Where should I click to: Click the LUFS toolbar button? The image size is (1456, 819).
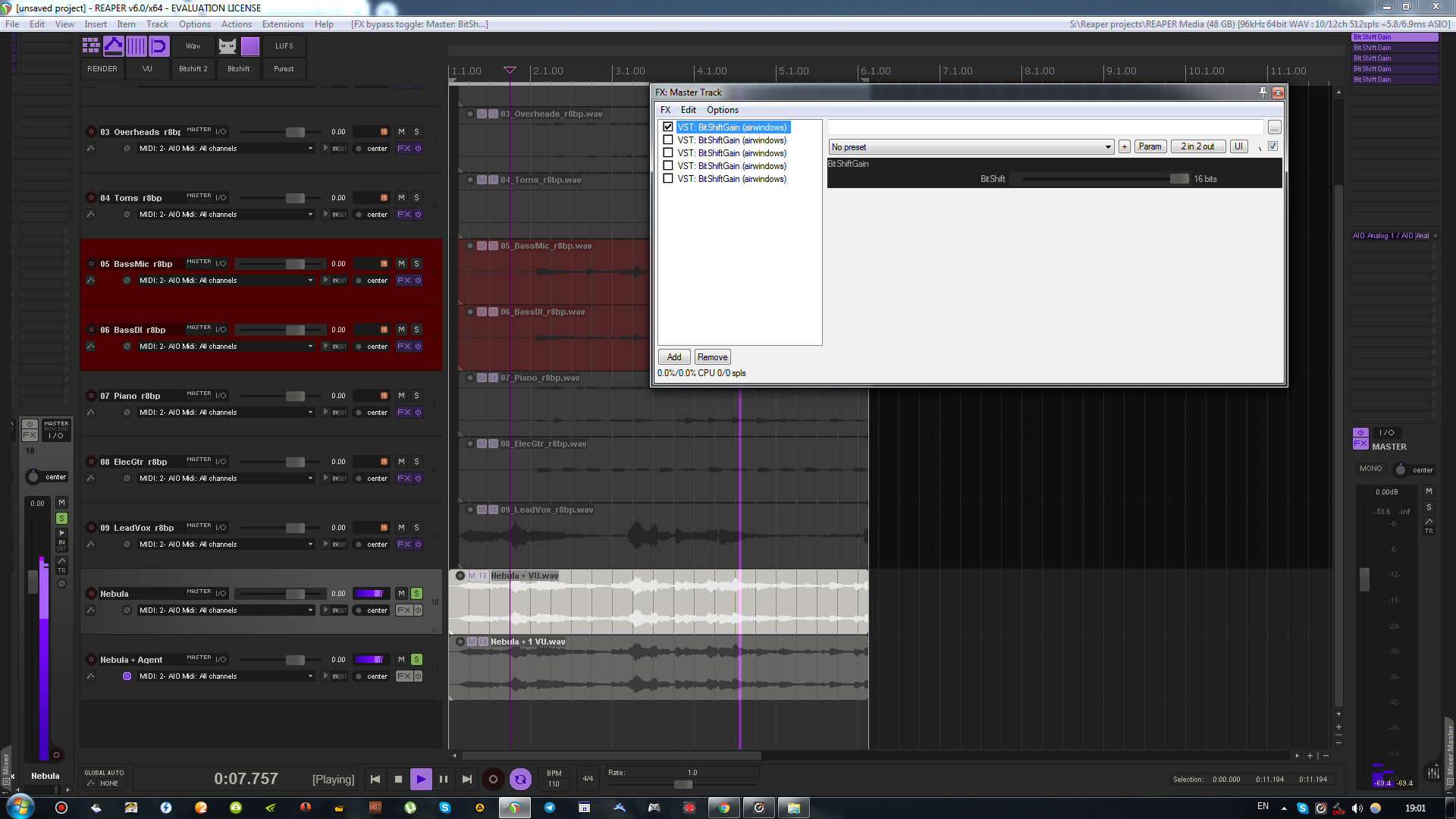(284, 46)
